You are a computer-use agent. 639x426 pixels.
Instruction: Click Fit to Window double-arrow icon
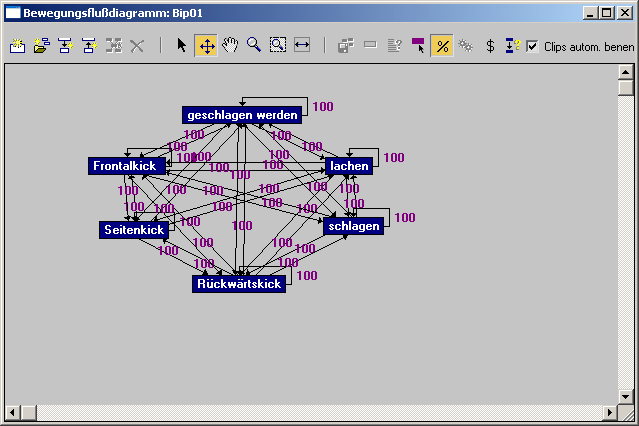[x=302, y=45]
